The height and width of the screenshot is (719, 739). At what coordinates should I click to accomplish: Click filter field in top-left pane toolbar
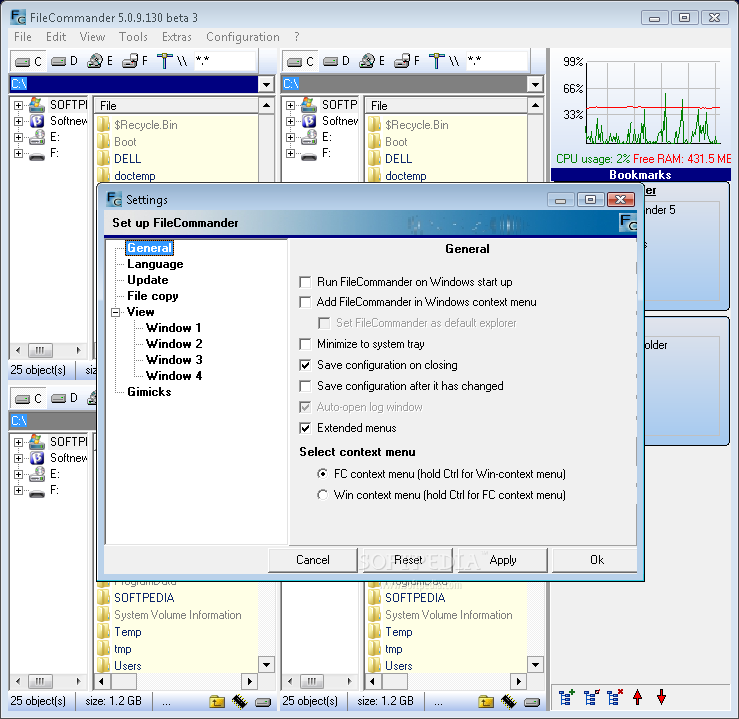[225, 61]
